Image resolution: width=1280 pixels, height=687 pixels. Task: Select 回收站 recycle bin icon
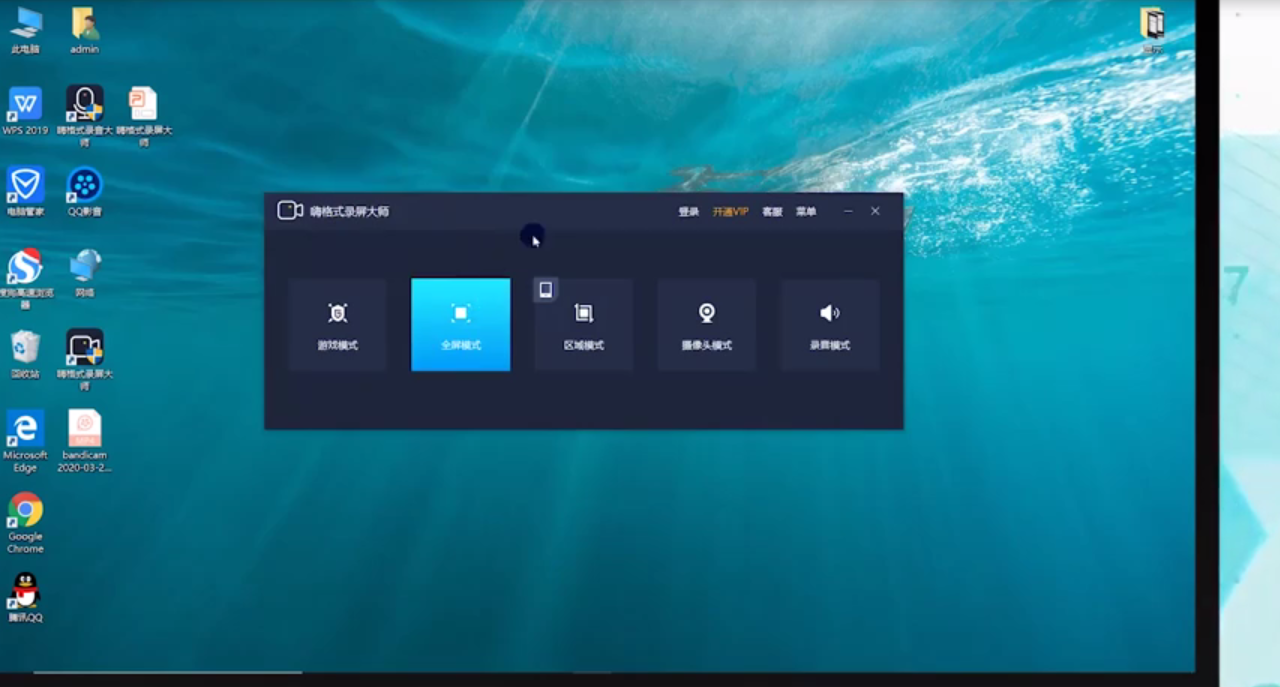coord(25,354)
